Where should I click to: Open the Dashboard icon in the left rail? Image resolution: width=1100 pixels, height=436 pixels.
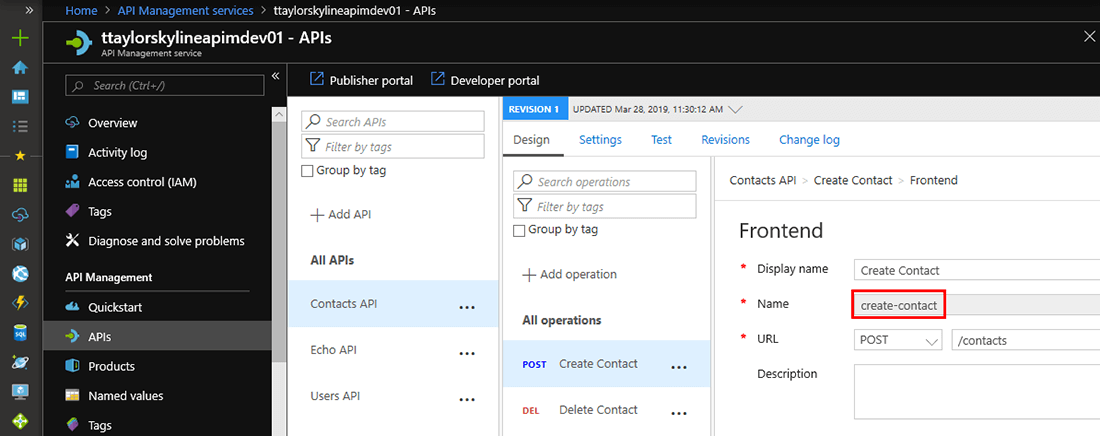click(20, 96)
